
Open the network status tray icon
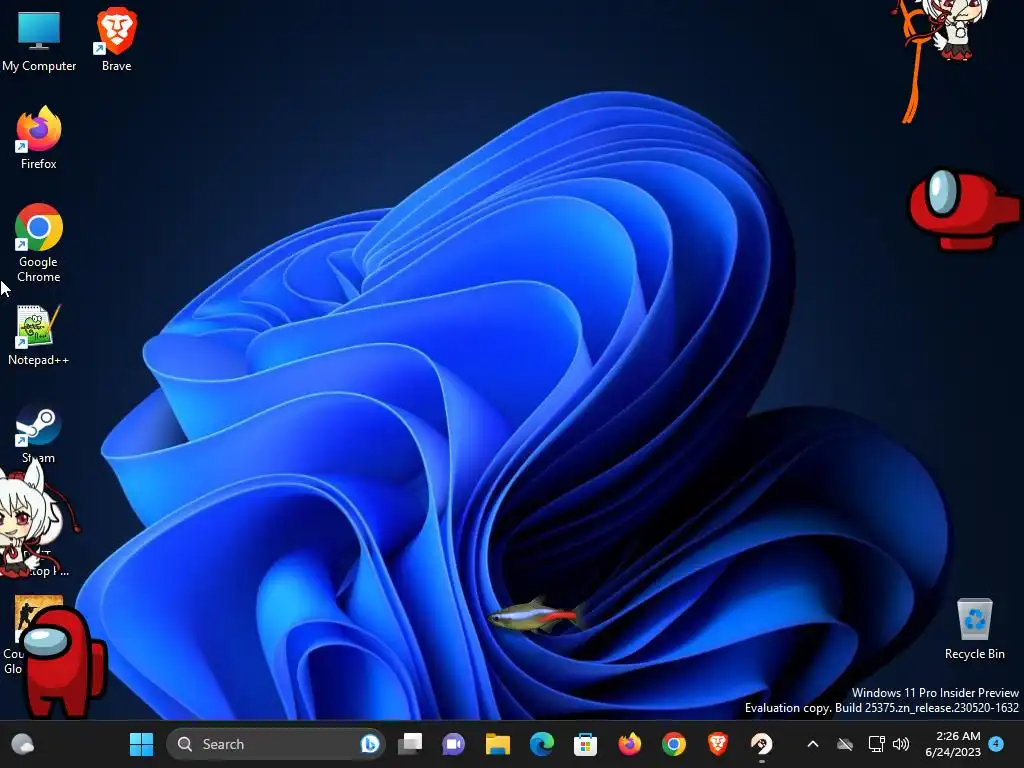pos(876,744)
